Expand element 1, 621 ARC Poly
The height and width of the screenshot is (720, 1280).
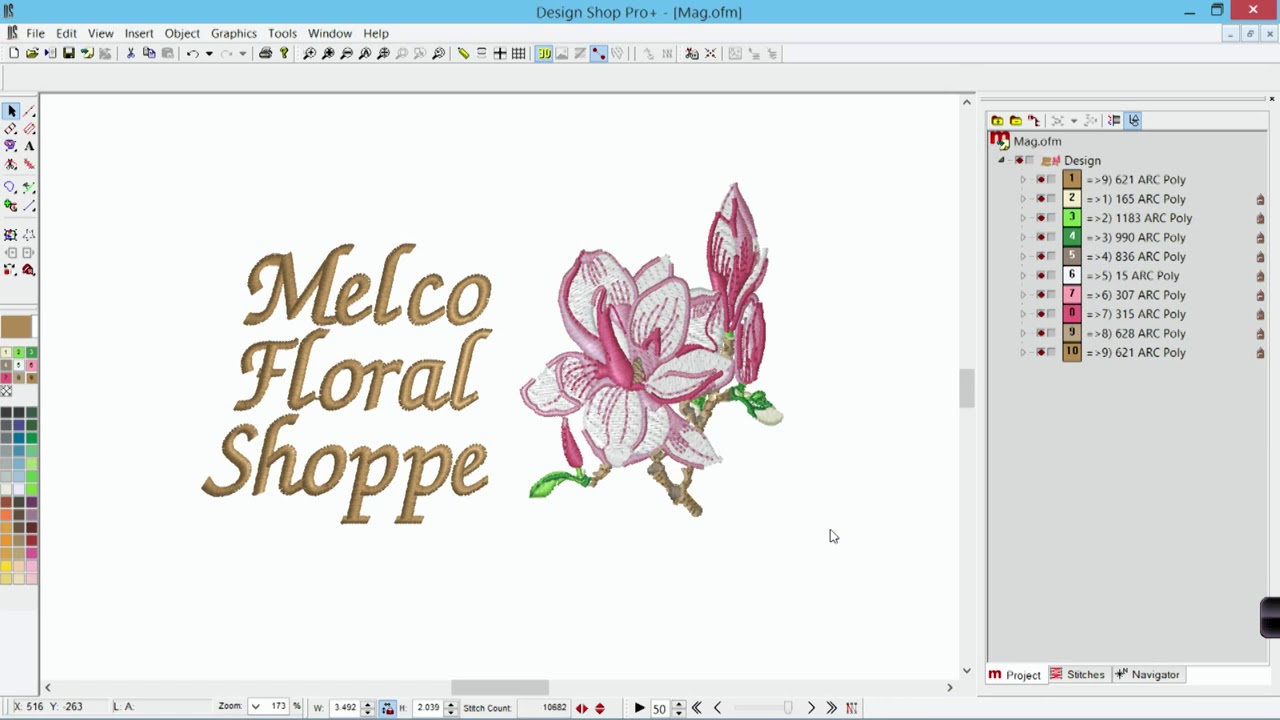pyautogui.click(x=1023, y=180)
